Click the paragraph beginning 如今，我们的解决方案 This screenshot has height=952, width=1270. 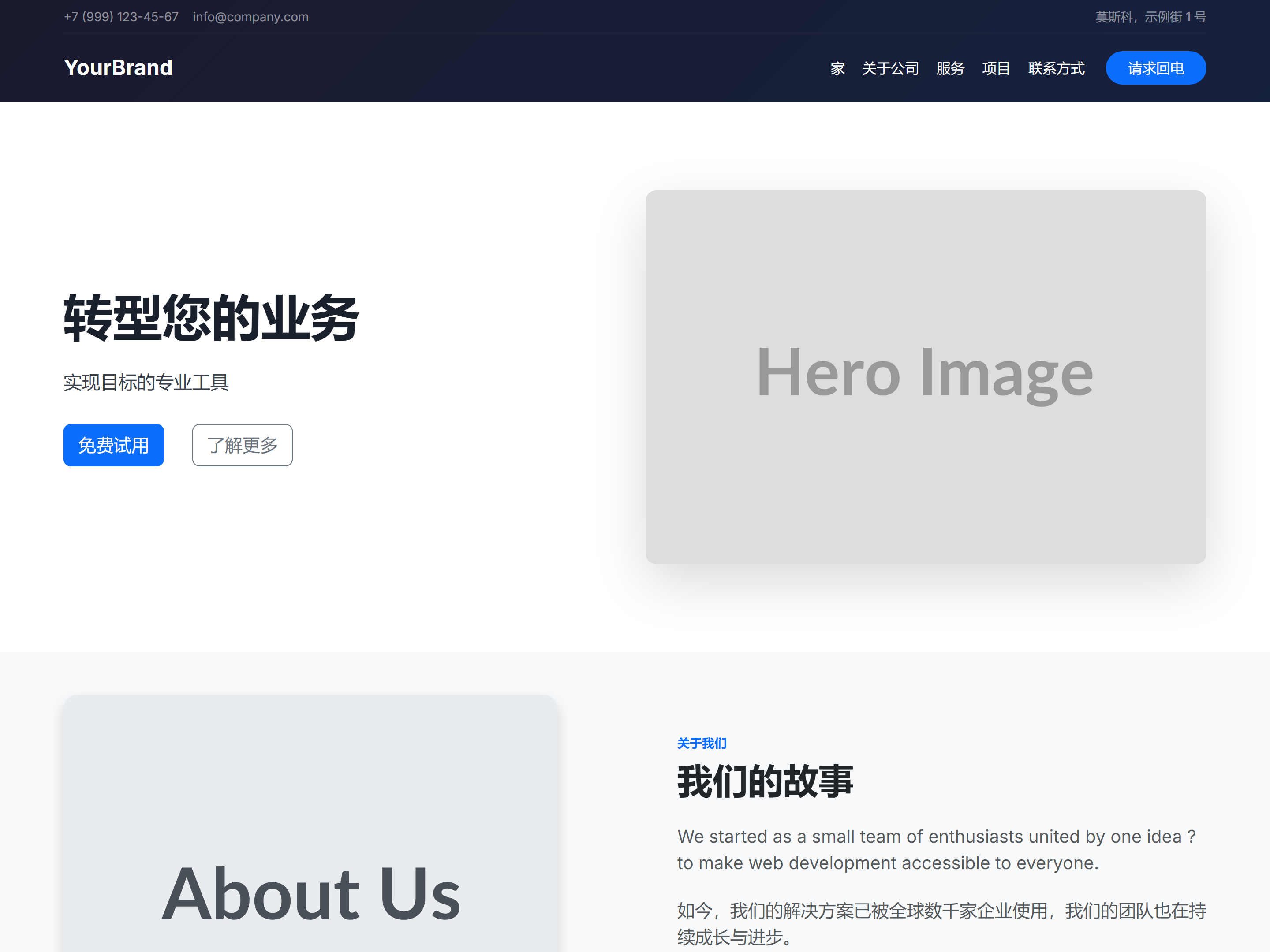click(x=941, y=924)
